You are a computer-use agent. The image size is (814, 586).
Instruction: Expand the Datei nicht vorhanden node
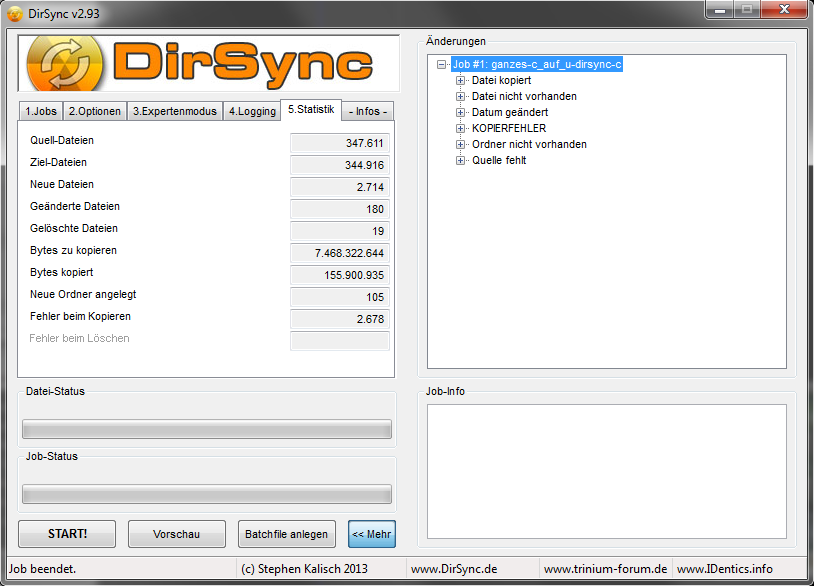(x=460, y=97)
